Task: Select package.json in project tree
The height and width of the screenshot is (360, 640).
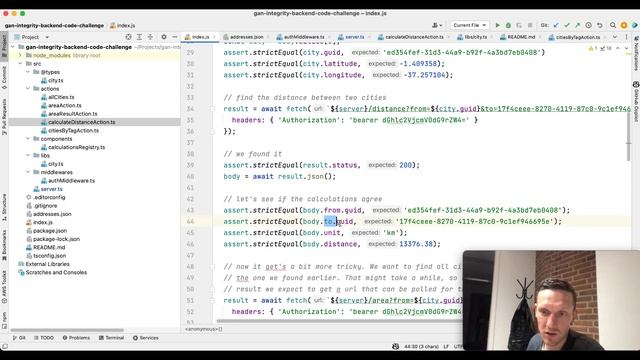Action: click(x=50, y=231)
